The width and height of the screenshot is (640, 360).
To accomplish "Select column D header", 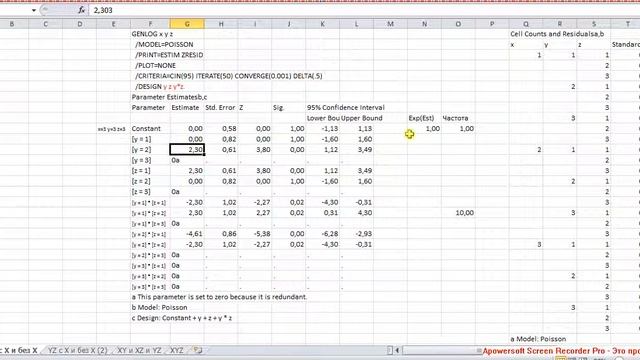I will 80,24.
